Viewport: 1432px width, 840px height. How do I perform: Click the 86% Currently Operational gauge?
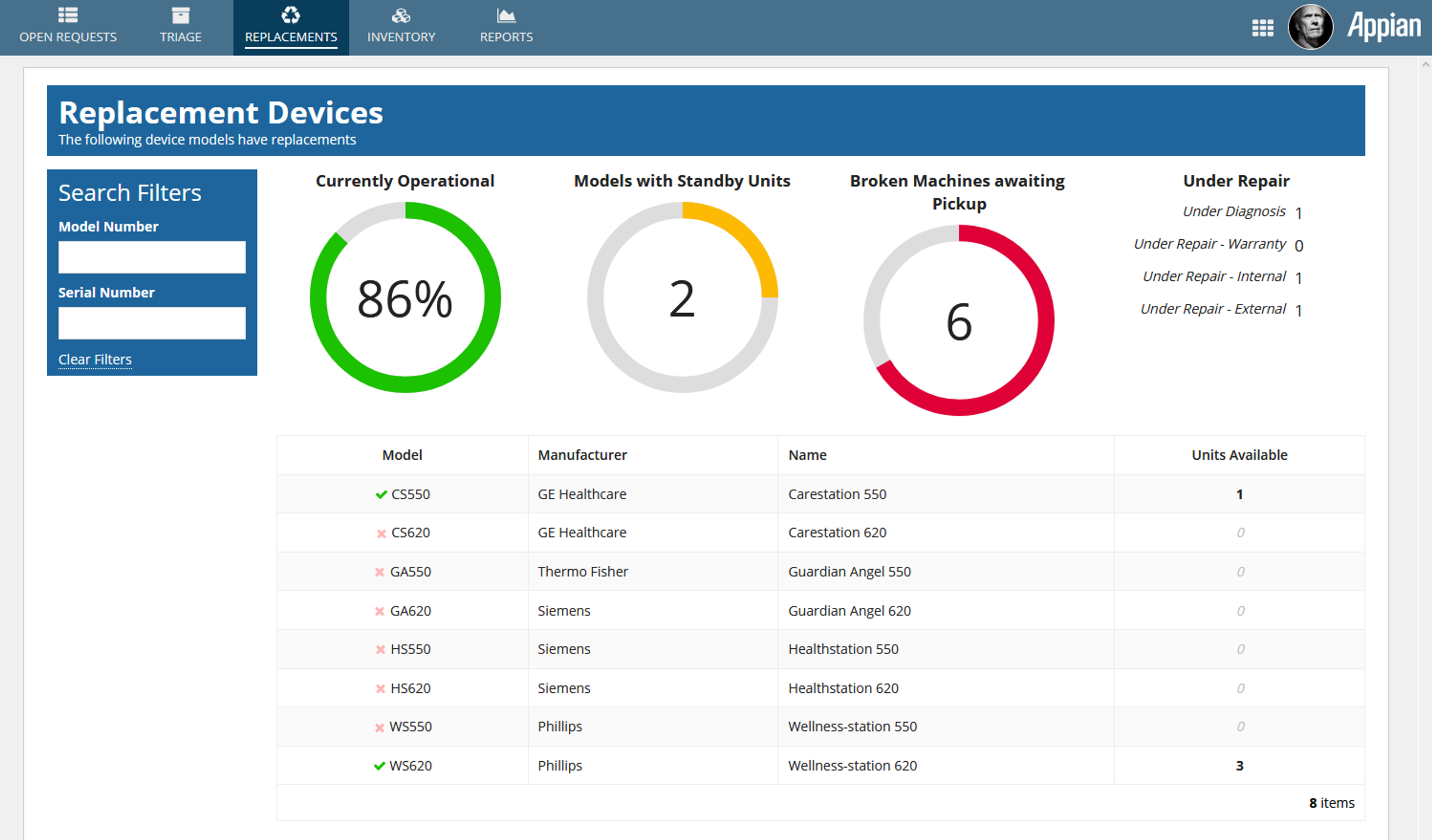point(405,298)
